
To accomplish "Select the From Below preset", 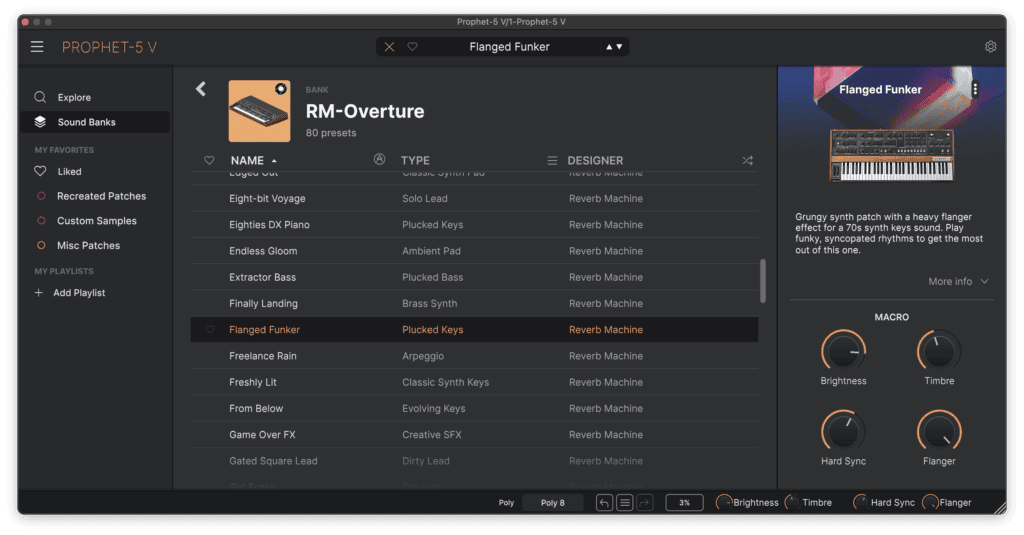I will 474,408.
